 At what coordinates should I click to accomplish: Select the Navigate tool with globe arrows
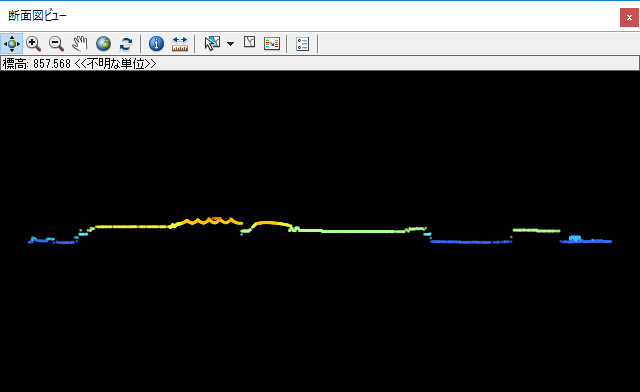11,43
